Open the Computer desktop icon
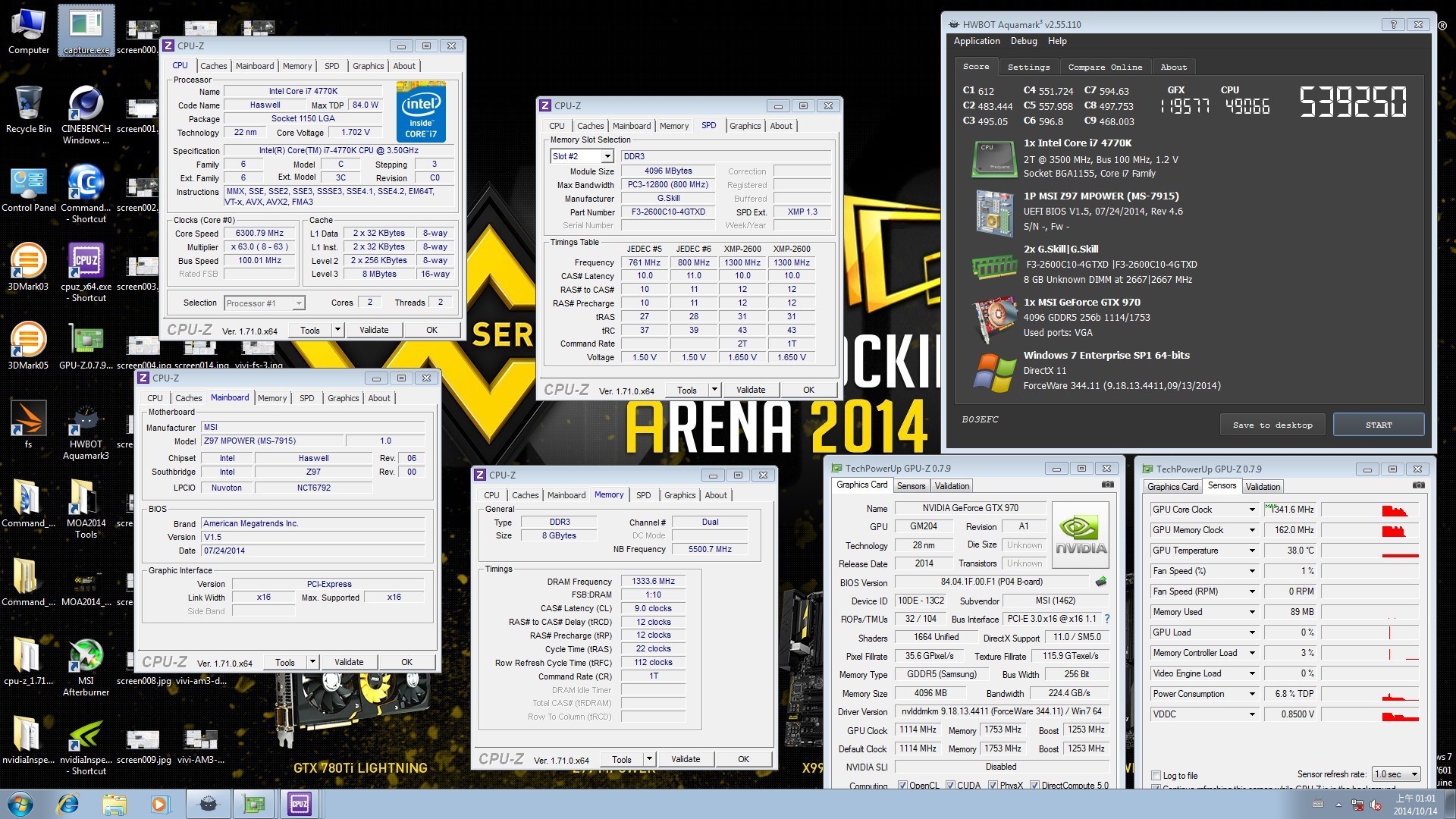 click(x=29, y=30)
